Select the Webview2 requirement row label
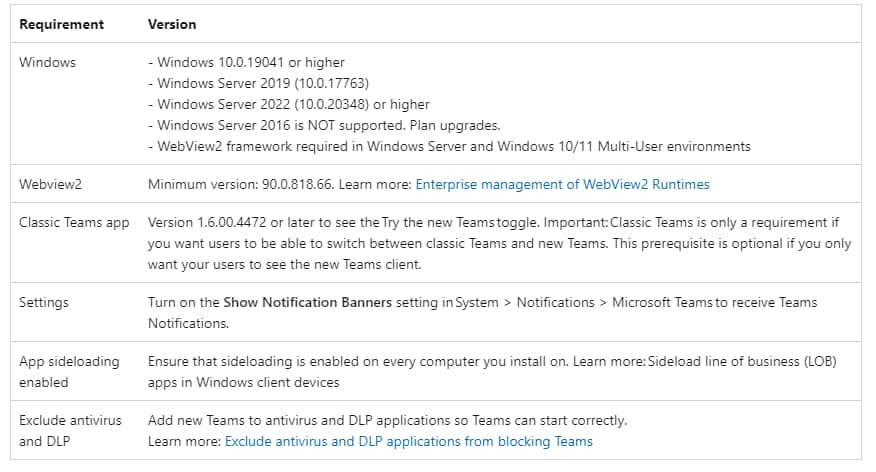876x472 pixels. pyautogui.click(x=52, y=184)
